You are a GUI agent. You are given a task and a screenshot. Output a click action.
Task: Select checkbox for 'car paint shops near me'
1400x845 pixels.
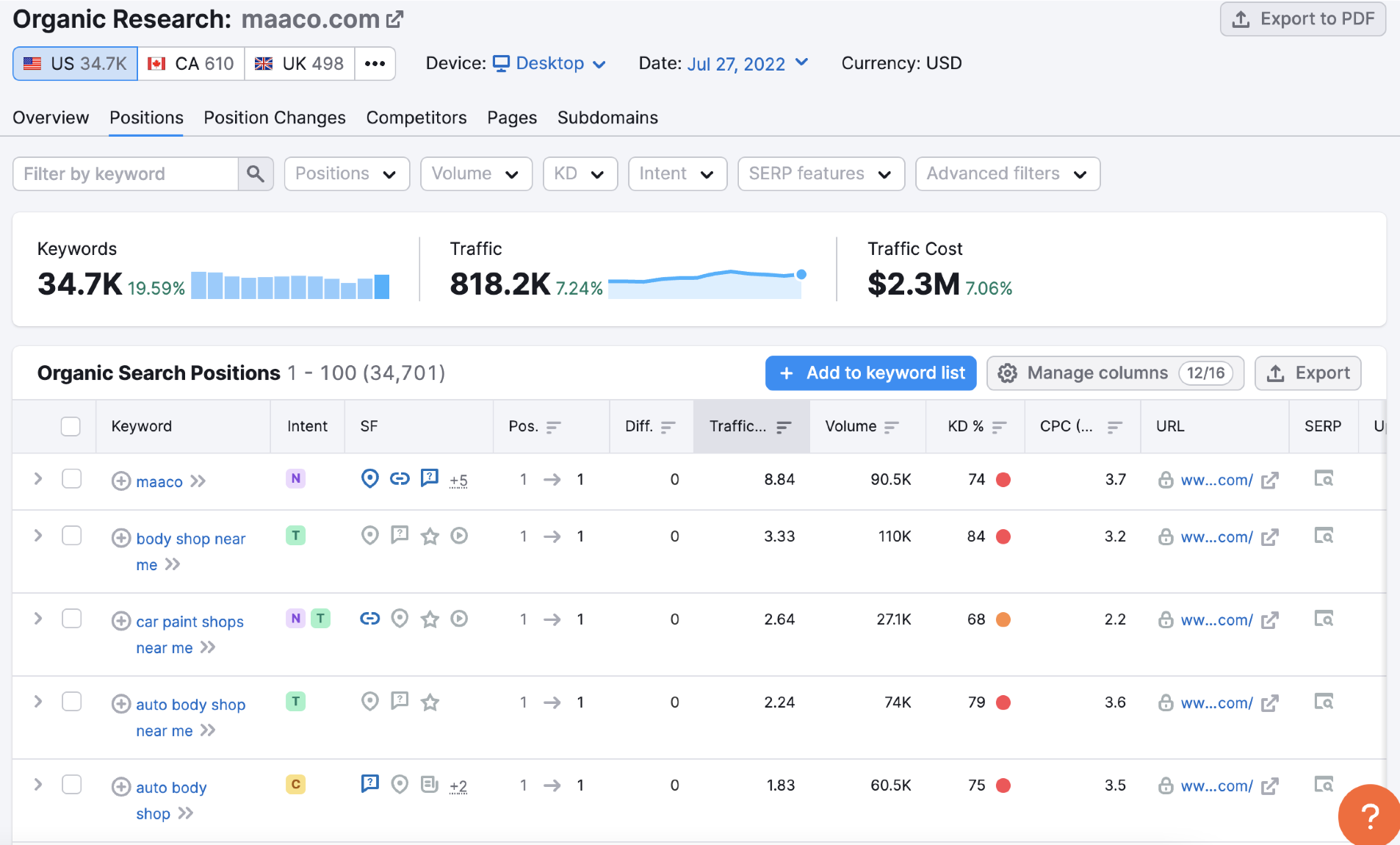pyautogui.click(x=71, y=619)
